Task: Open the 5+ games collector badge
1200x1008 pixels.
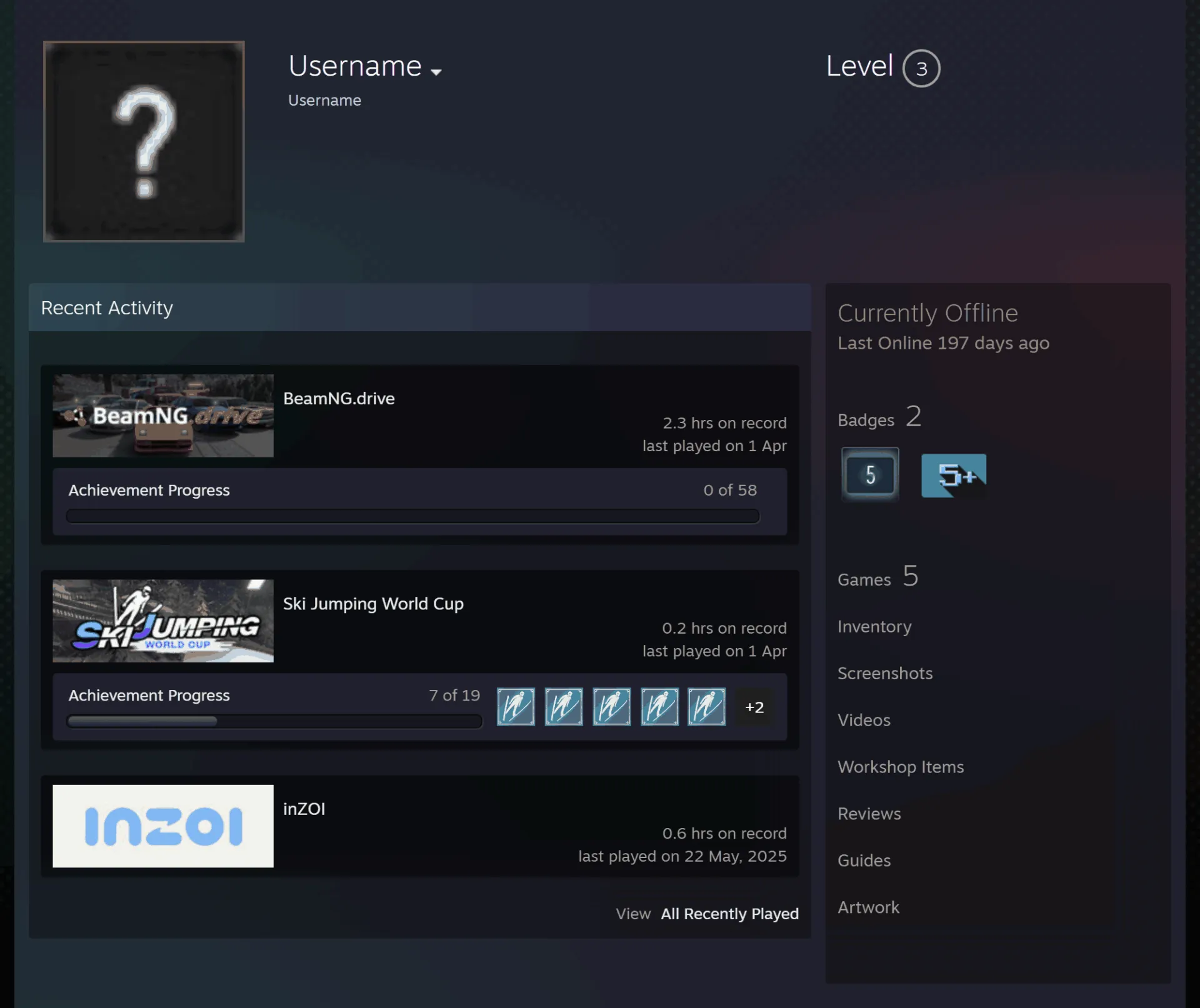Action: [x=954, y=476]
